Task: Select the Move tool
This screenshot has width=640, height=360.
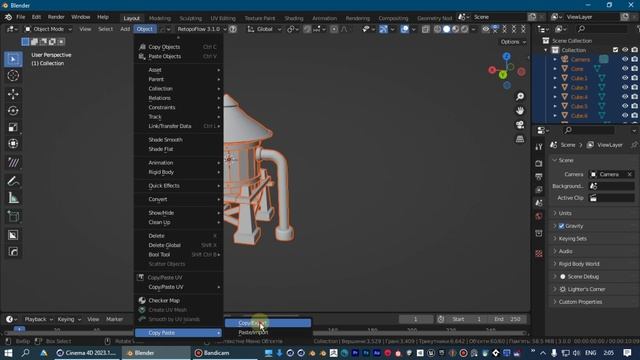Action: (x=13, y=94)
